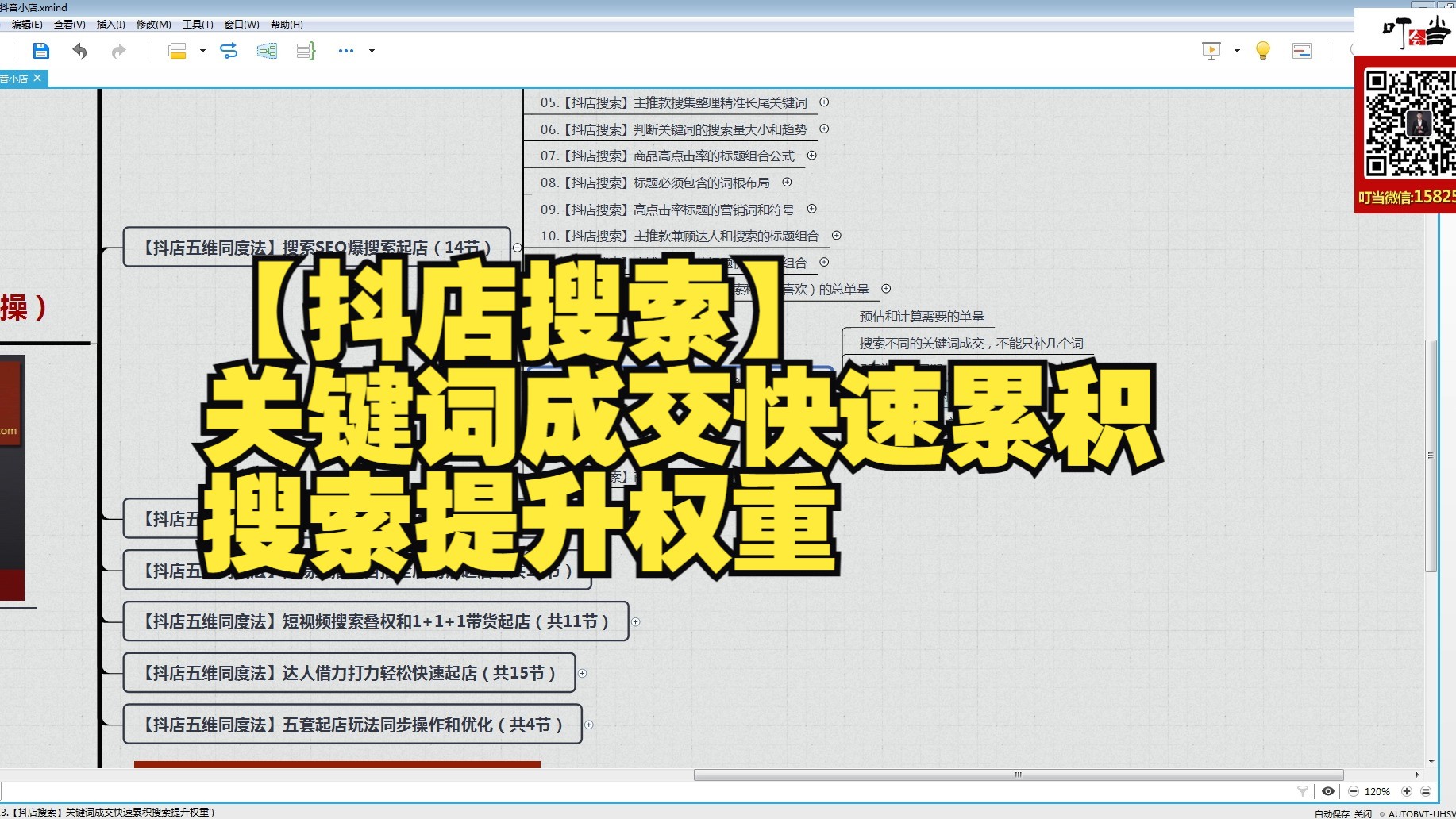Select topic 短视频搜索叠权和1+1+1带货起店 (共11节)
Viewport: 1456px width, 819px height.
point(376,621)
